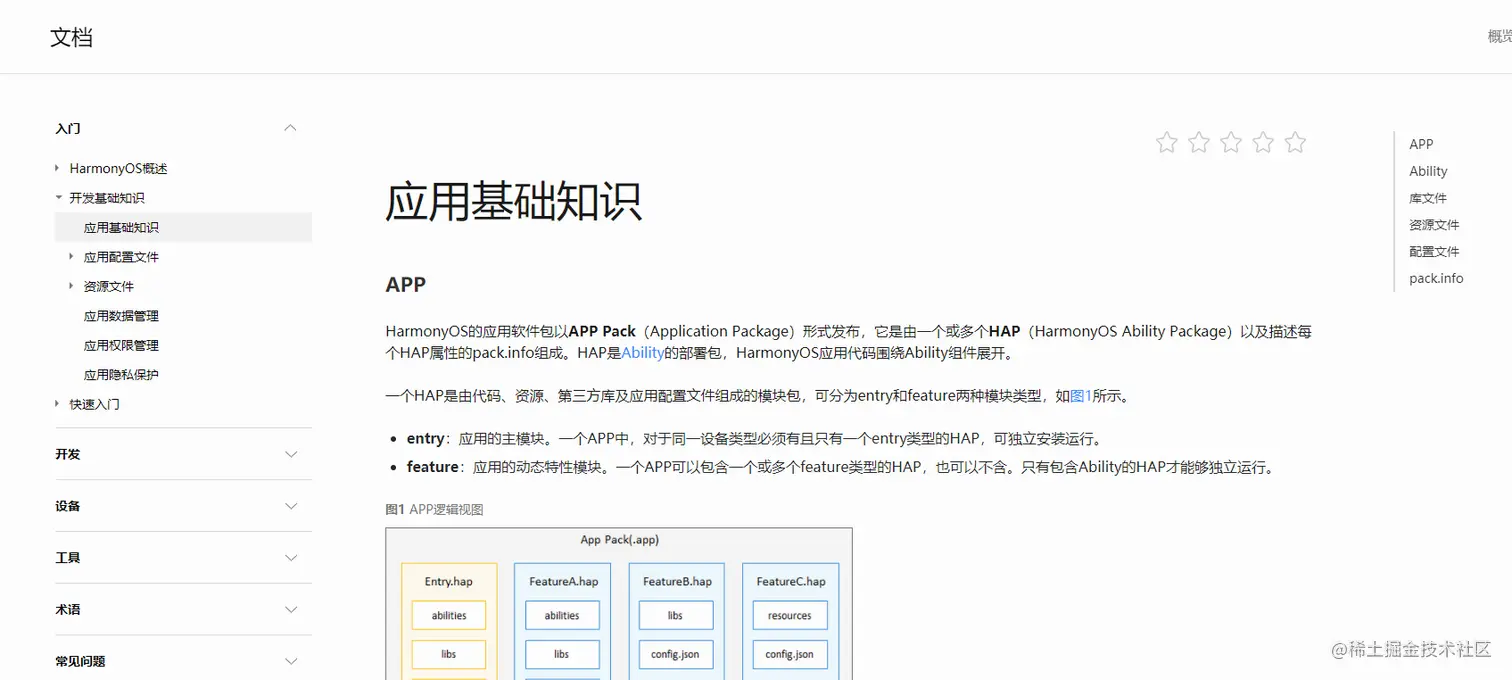Select 应用基础知识 sidebar item
Image resolution: width=1512 pixels, height=680 pixels.
[x=184, y=227]
